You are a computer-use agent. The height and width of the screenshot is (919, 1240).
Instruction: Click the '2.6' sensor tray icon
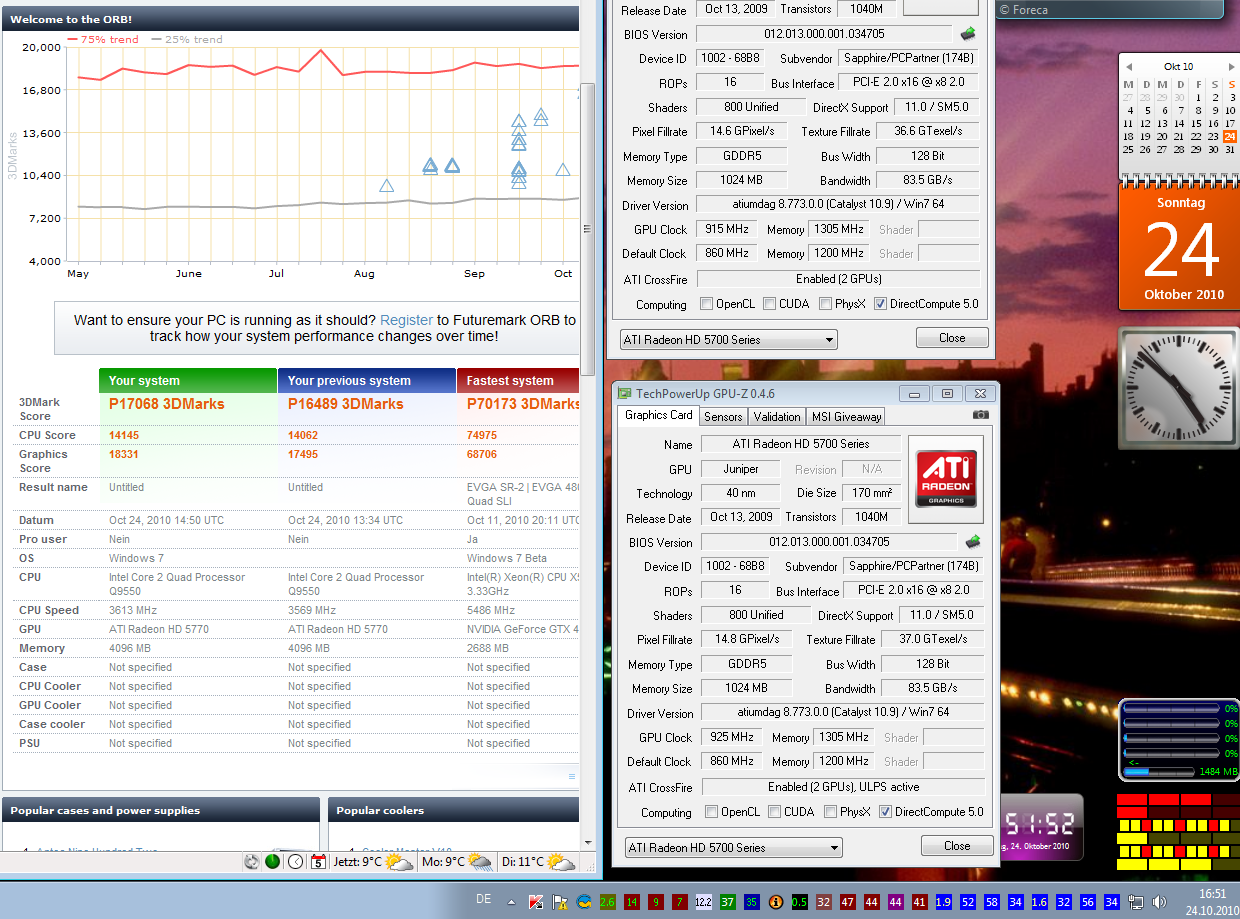coord(607,902)
